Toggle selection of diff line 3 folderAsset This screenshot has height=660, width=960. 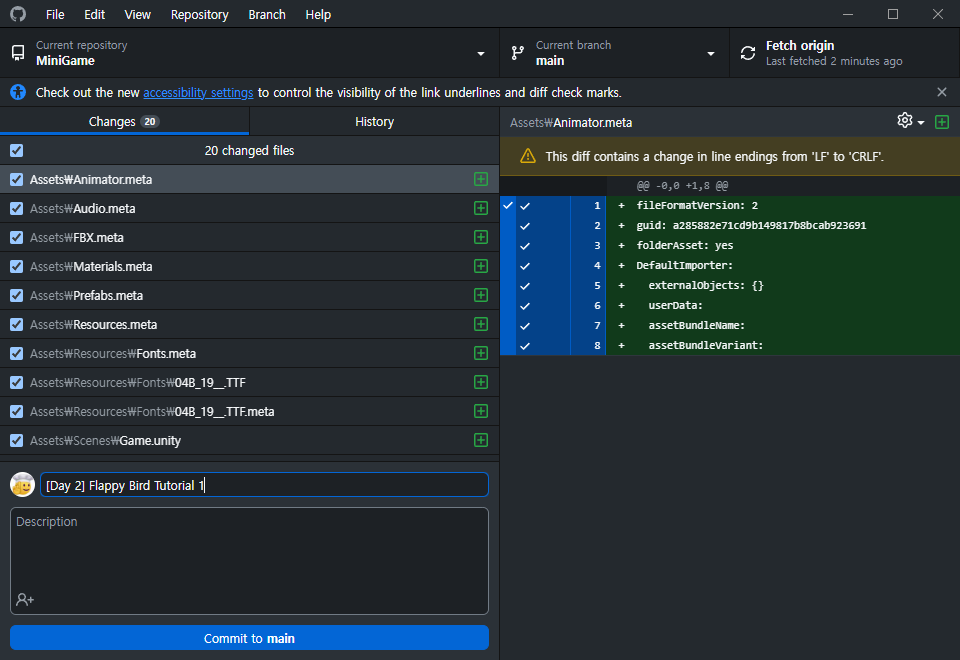[x=525, y=246]
